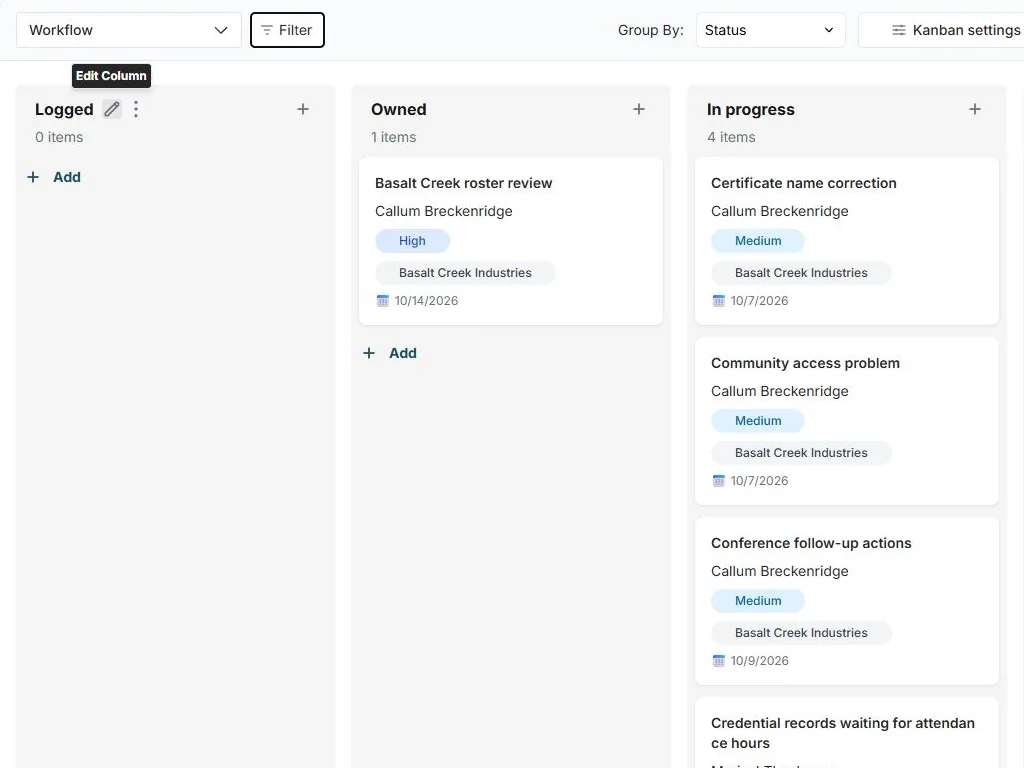Click the 10/9/2026 due date
This screenshot has width=1024, height=768.
[759, 662]
